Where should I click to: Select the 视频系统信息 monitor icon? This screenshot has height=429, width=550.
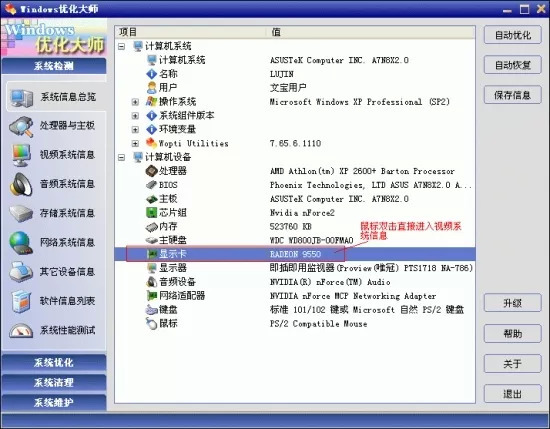coord(21,155)
